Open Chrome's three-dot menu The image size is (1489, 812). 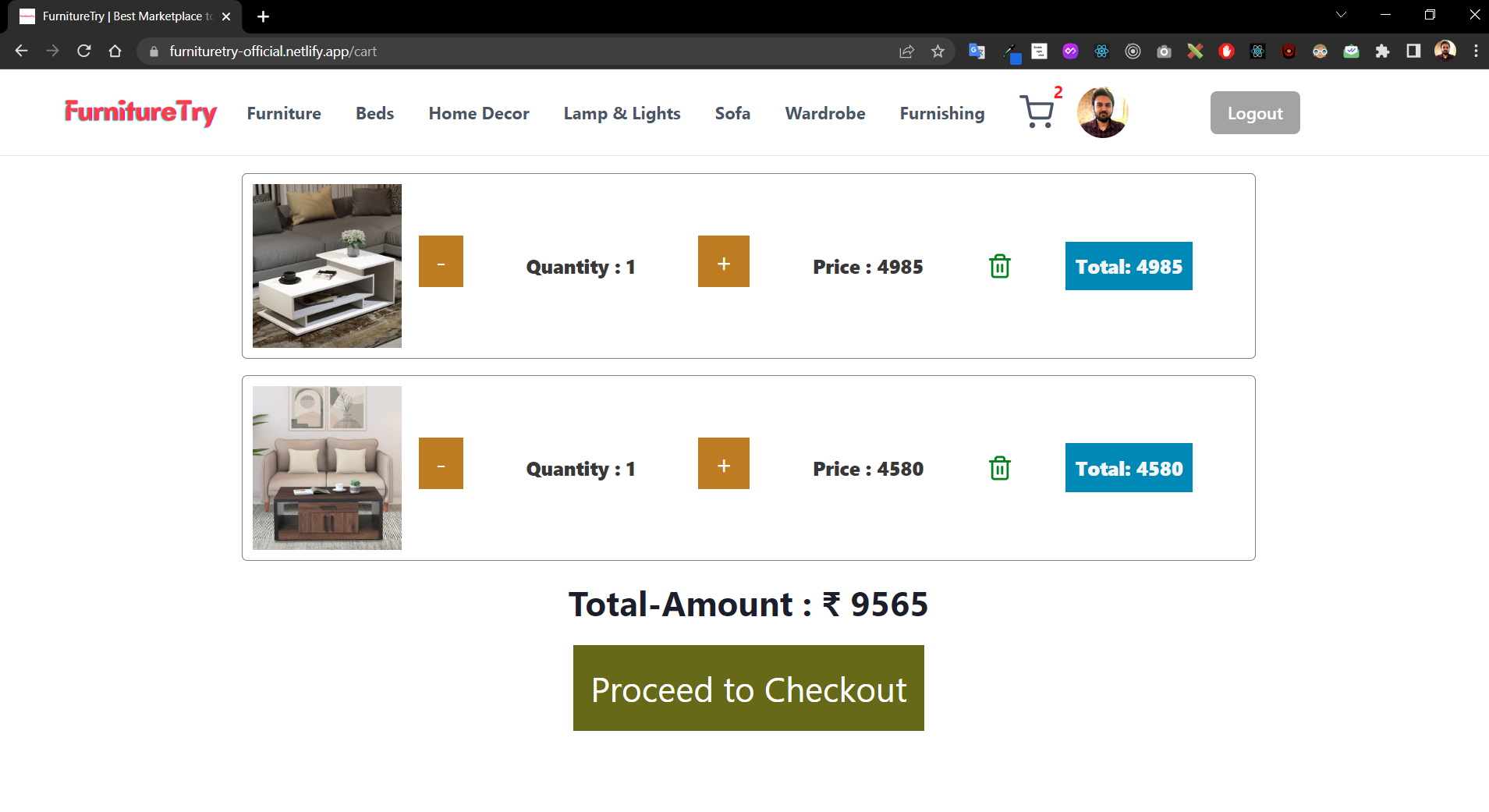coord(1475,51)
